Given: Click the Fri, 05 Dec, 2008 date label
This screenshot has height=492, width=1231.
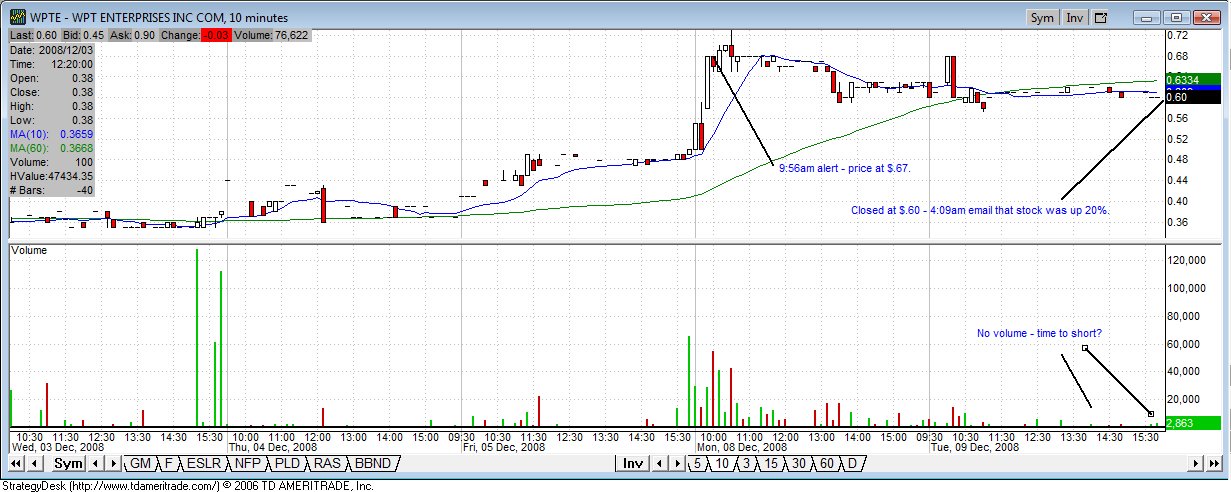Looking at the screenshot, I should pyautogui.click(x=504, y=448).
